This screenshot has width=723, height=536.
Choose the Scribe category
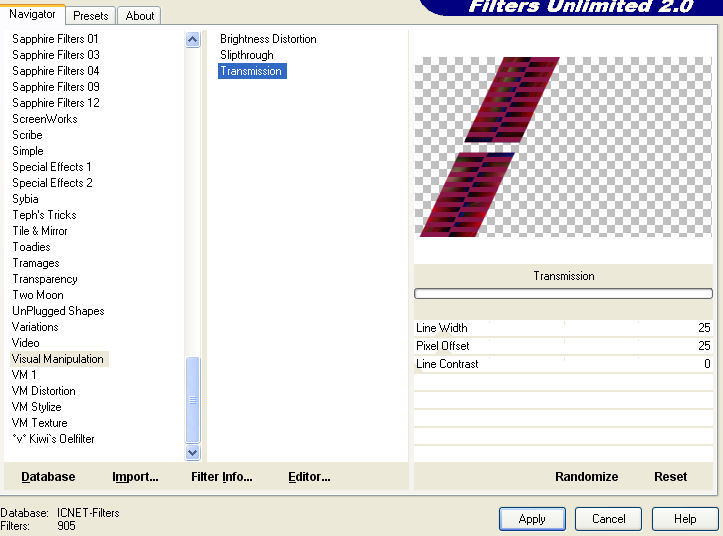pyautogui.click(x=27, y=135)
